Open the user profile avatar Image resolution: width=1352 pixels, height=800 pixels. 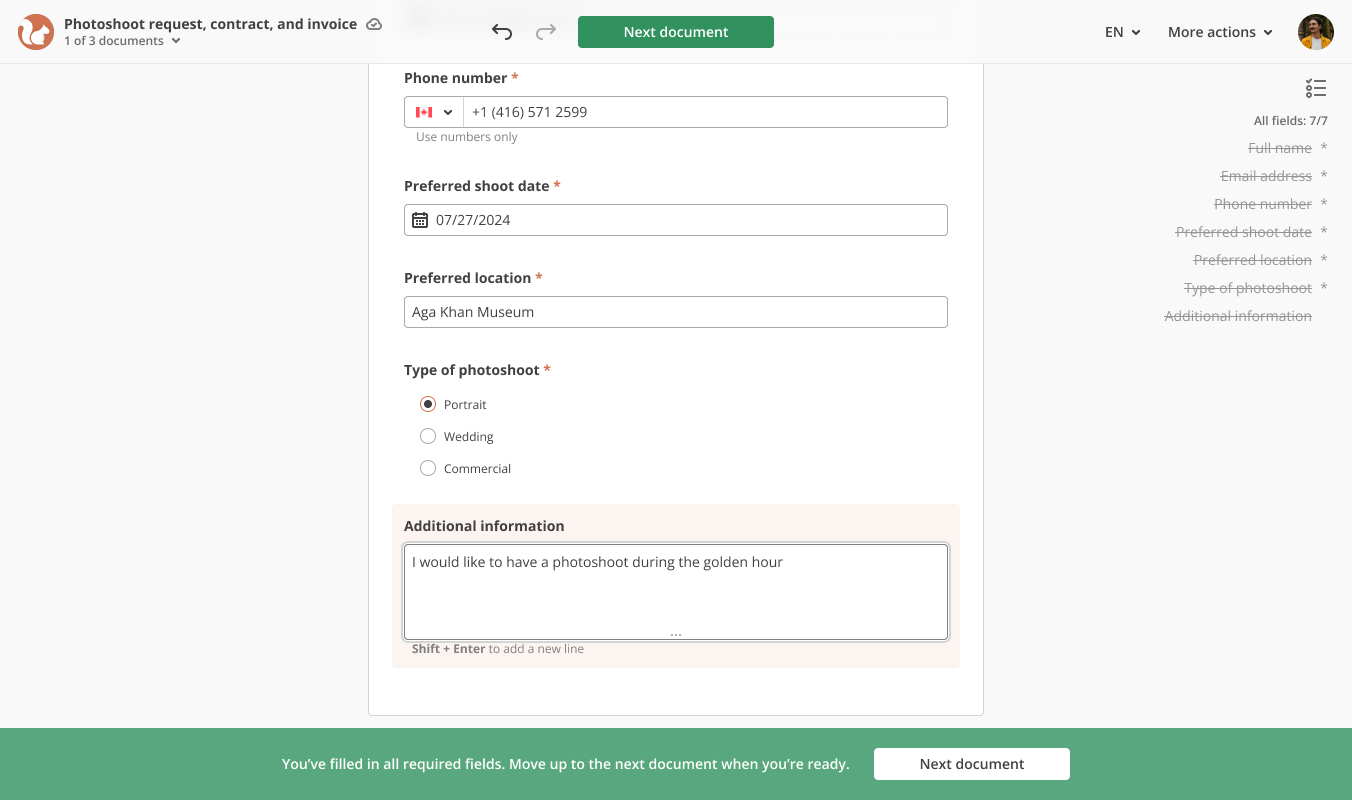tap(1316, 32)
